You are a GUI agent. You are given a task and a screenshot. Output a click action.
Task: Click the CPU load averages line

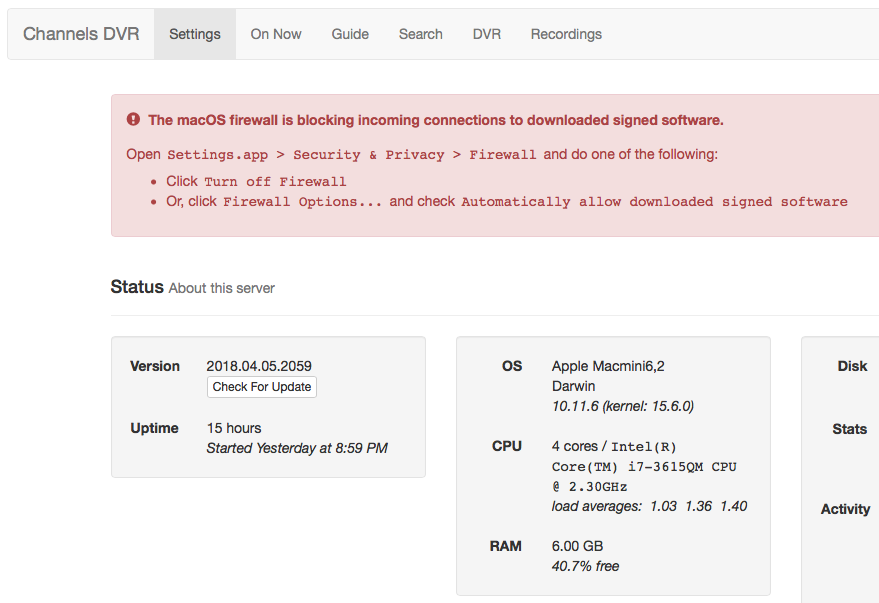pos(649,506)
